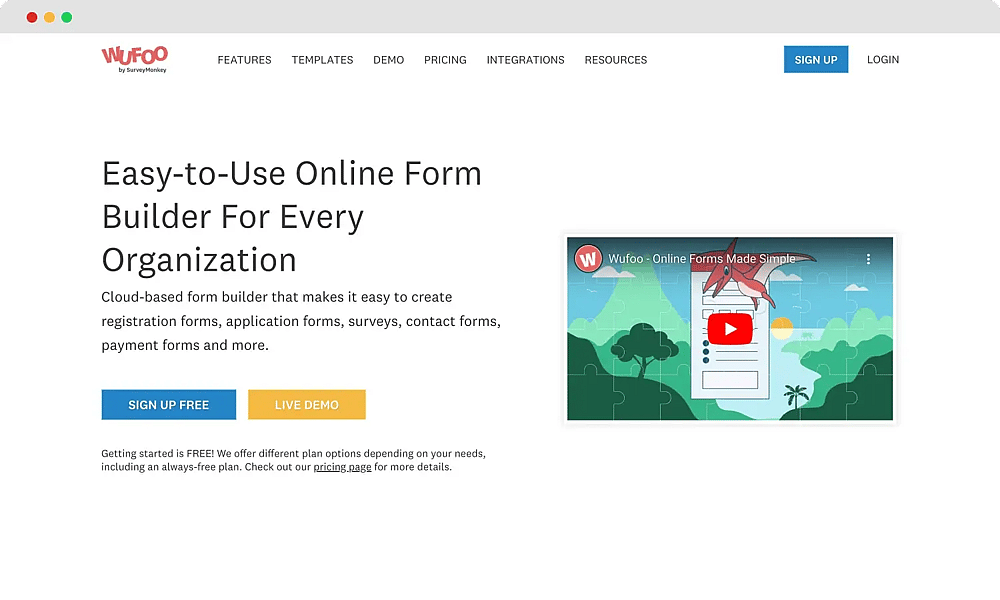Click the yellow Live Demo button

coord(307,404)
